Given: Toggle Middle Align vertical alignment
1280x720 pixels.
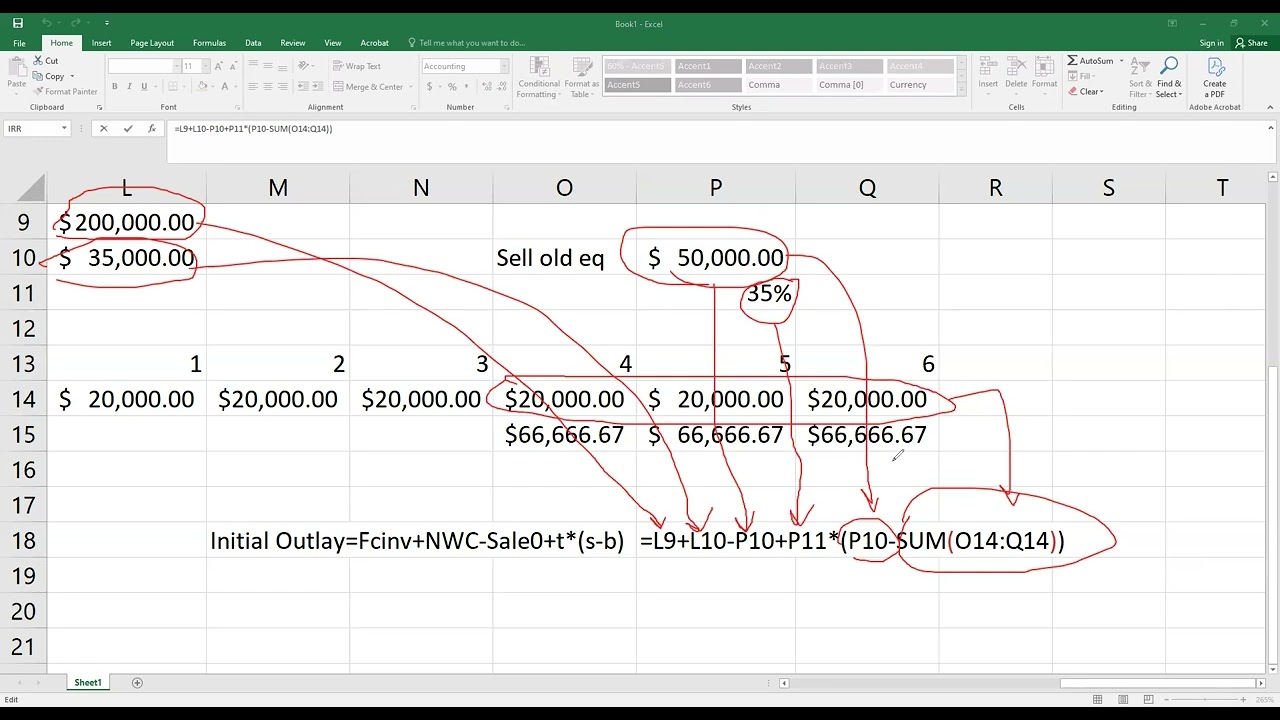Looking at the screenshot, I should click(269, 66).
